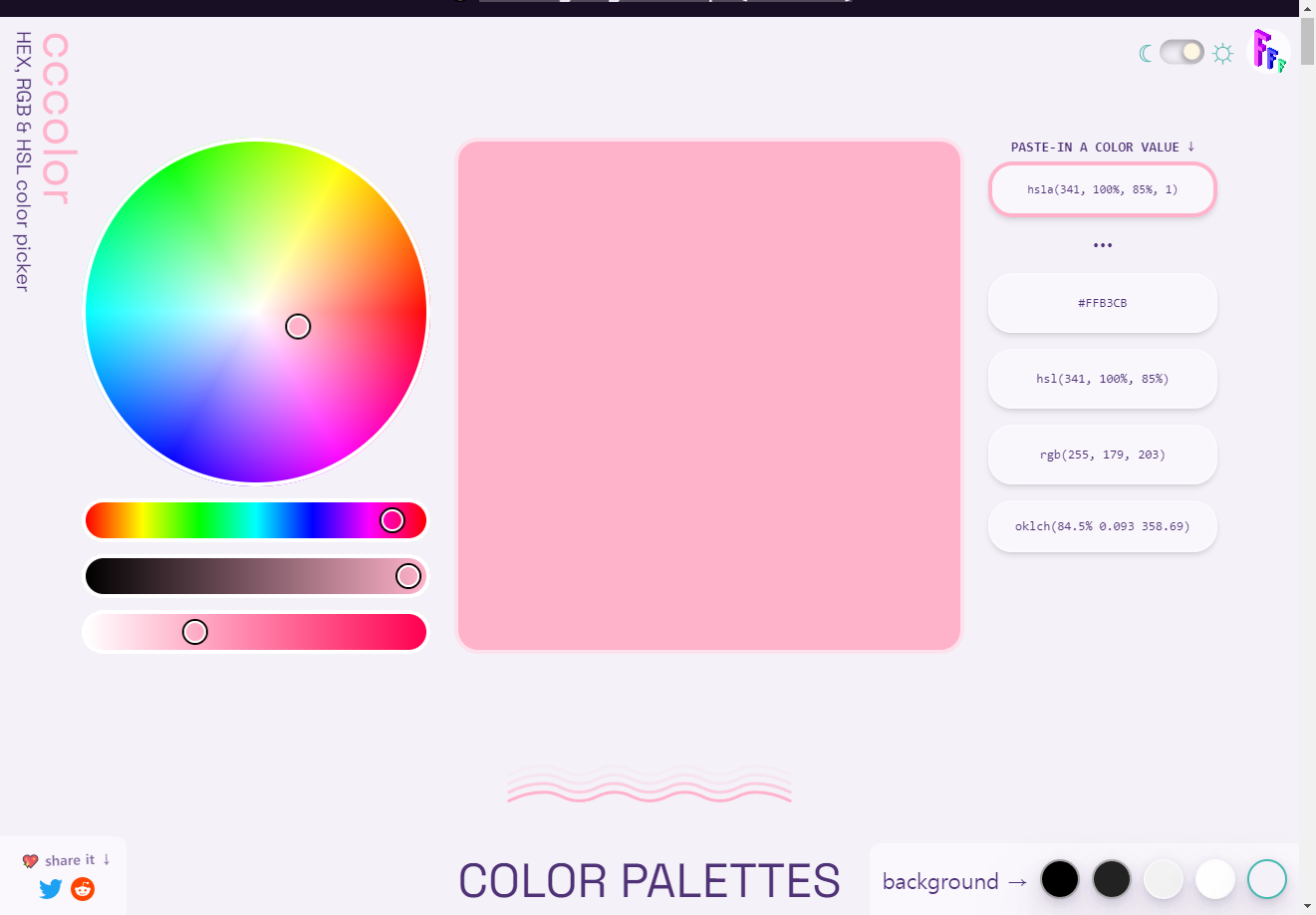Adjust the white-to-red saturation slider handle
Screen dimensions: 1316x915
click(195, 632)
